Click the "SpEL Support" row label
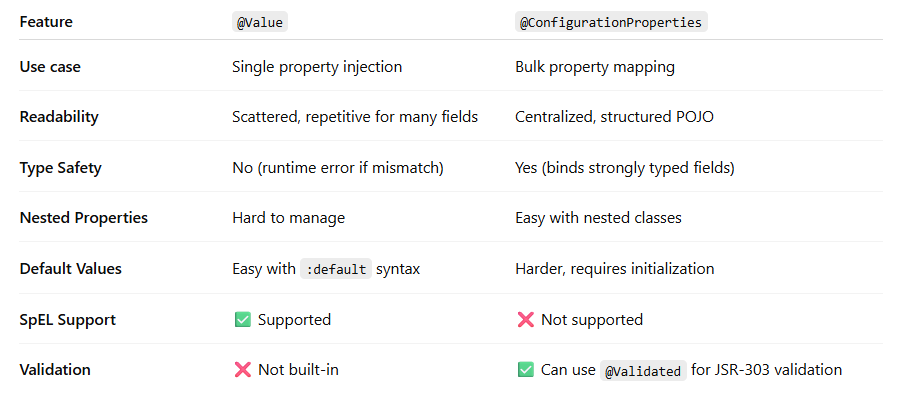 coord(67,320)
